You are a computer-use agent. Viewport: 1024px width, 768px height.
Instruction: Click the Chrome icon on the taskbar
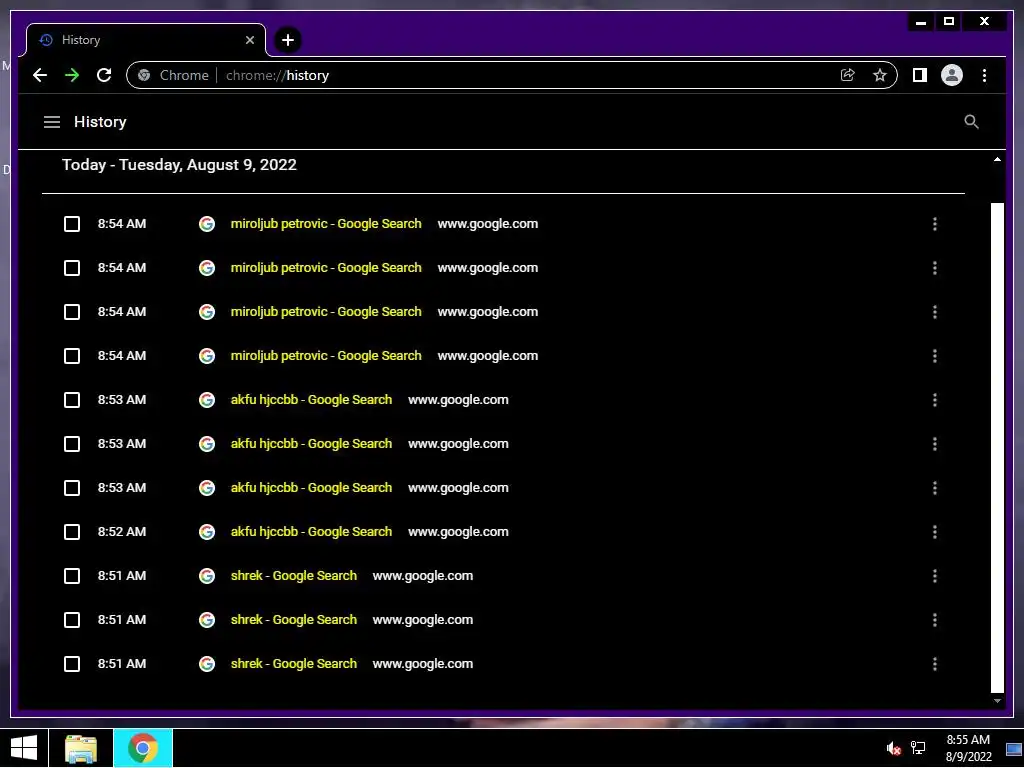(142, 748)
